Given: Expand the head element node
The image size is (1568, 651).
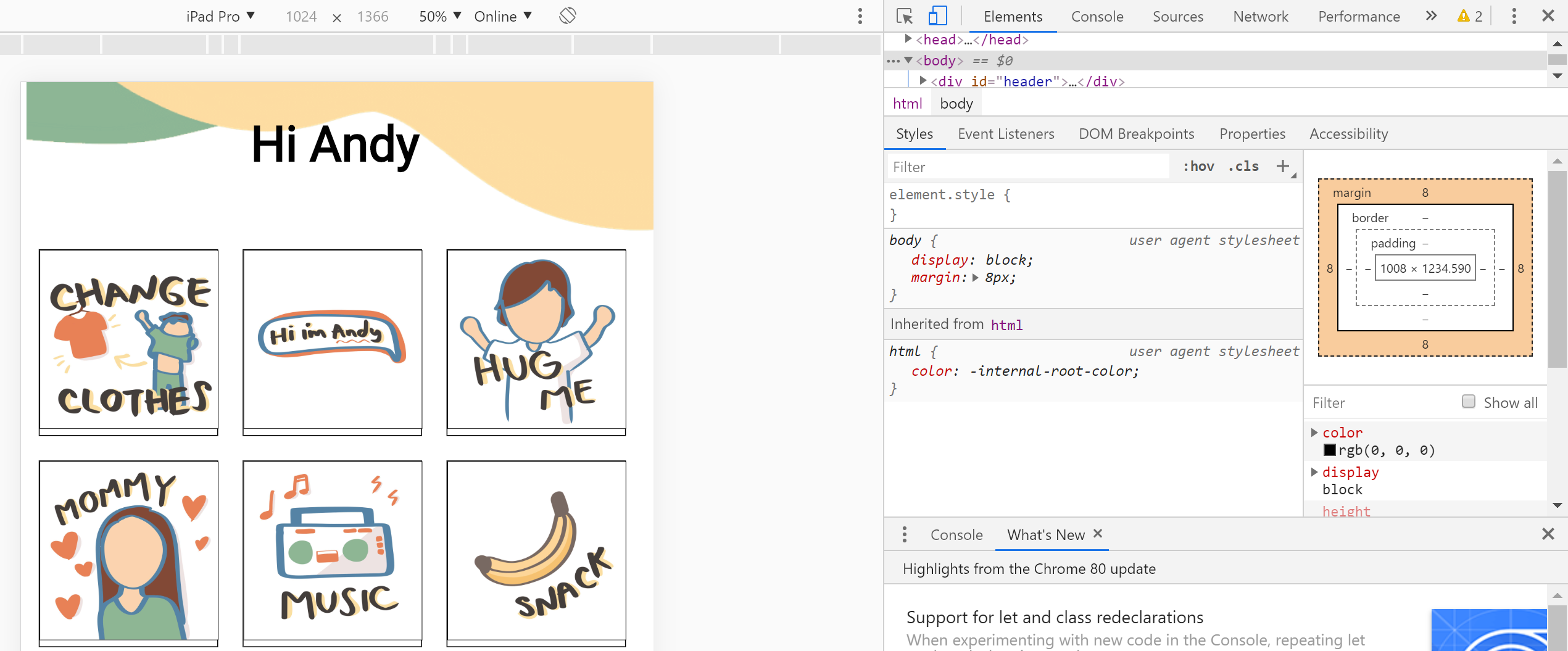Looking at the screenshot, I should [x=908, y=39].
